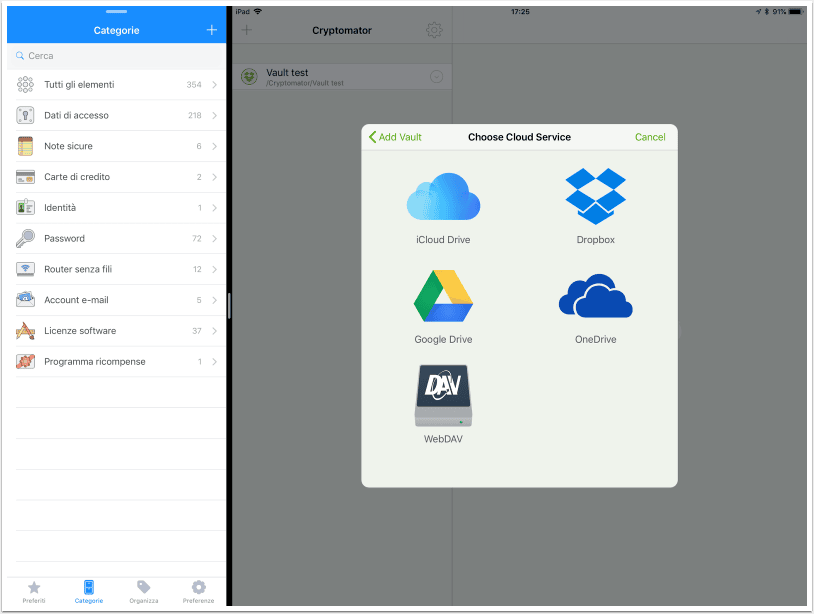Viewport: 814px width, 614px height.
Task: Open the Account e-mail envelope icon
Action: point(25,299)
